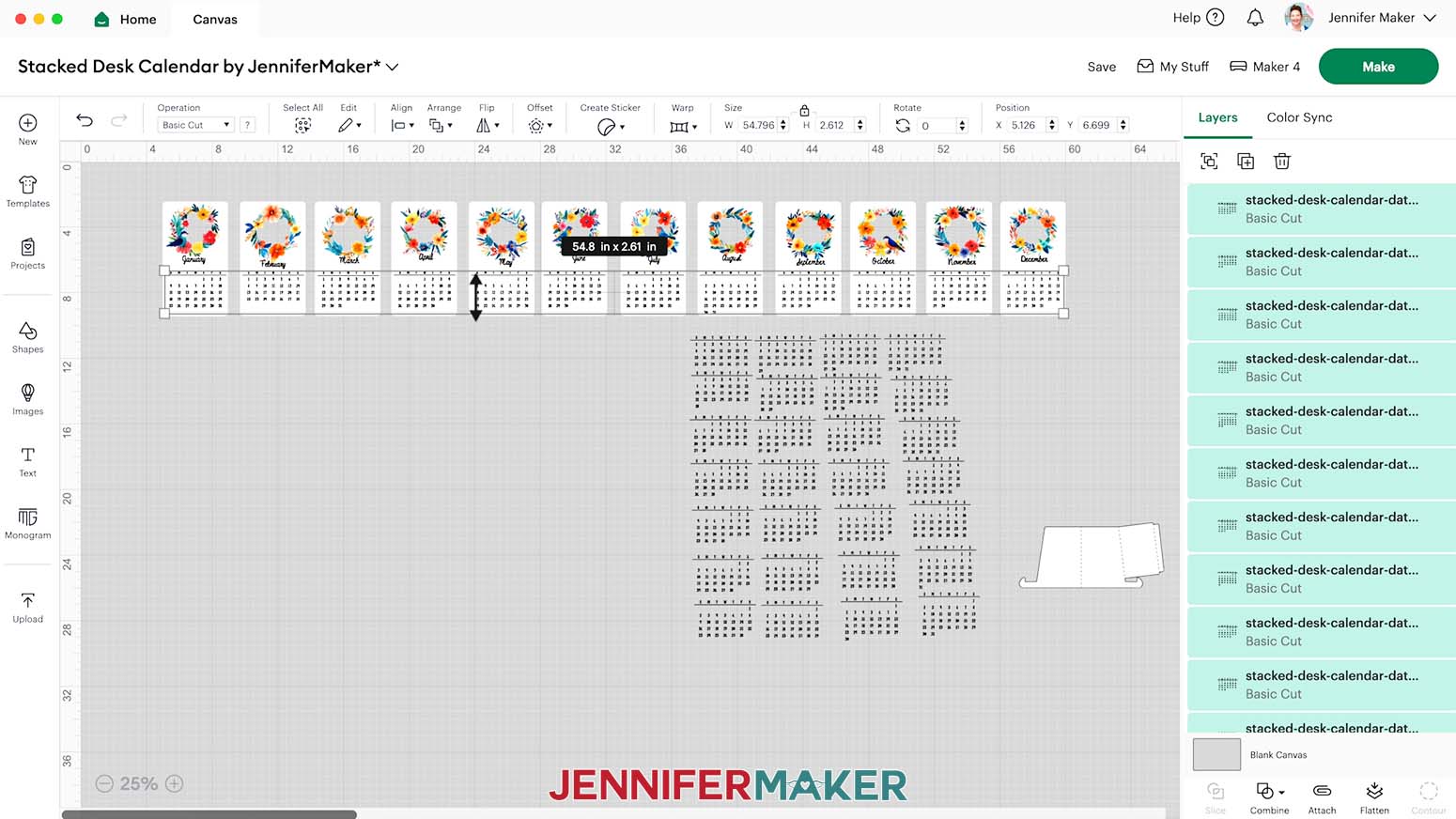Click the Y position input field
The width and height of the screenshot is (1456, 819).
(x=1097, y=125)
